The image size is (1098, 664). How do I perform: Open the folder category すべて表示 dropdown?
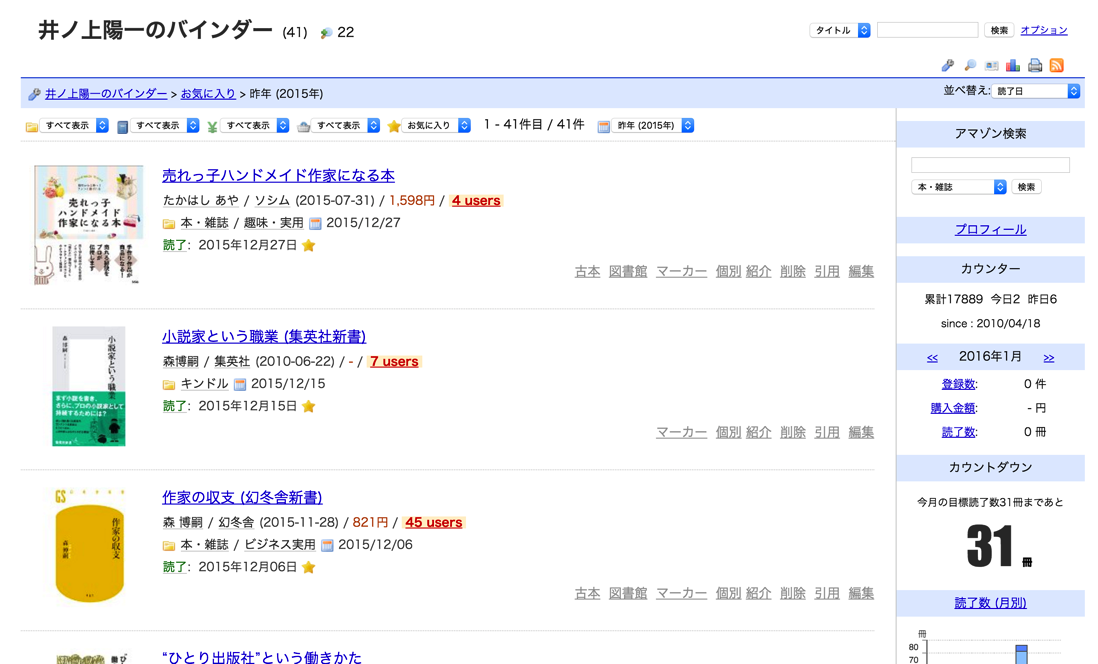74,125
